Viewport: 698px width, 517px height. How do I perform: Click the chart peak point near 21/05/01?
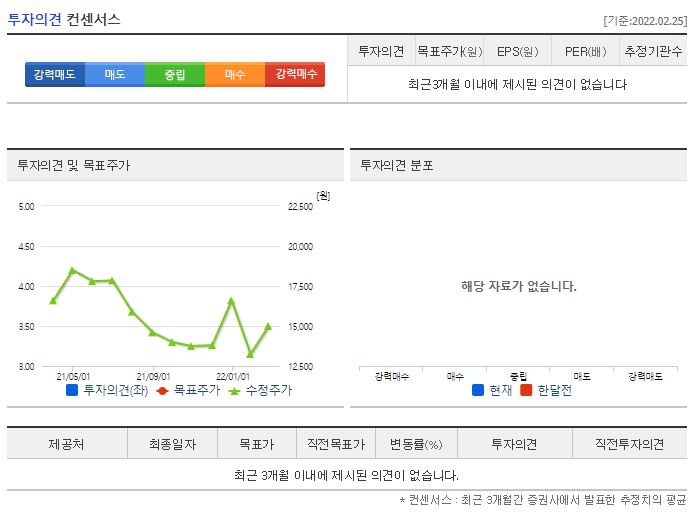pos(73,270)
